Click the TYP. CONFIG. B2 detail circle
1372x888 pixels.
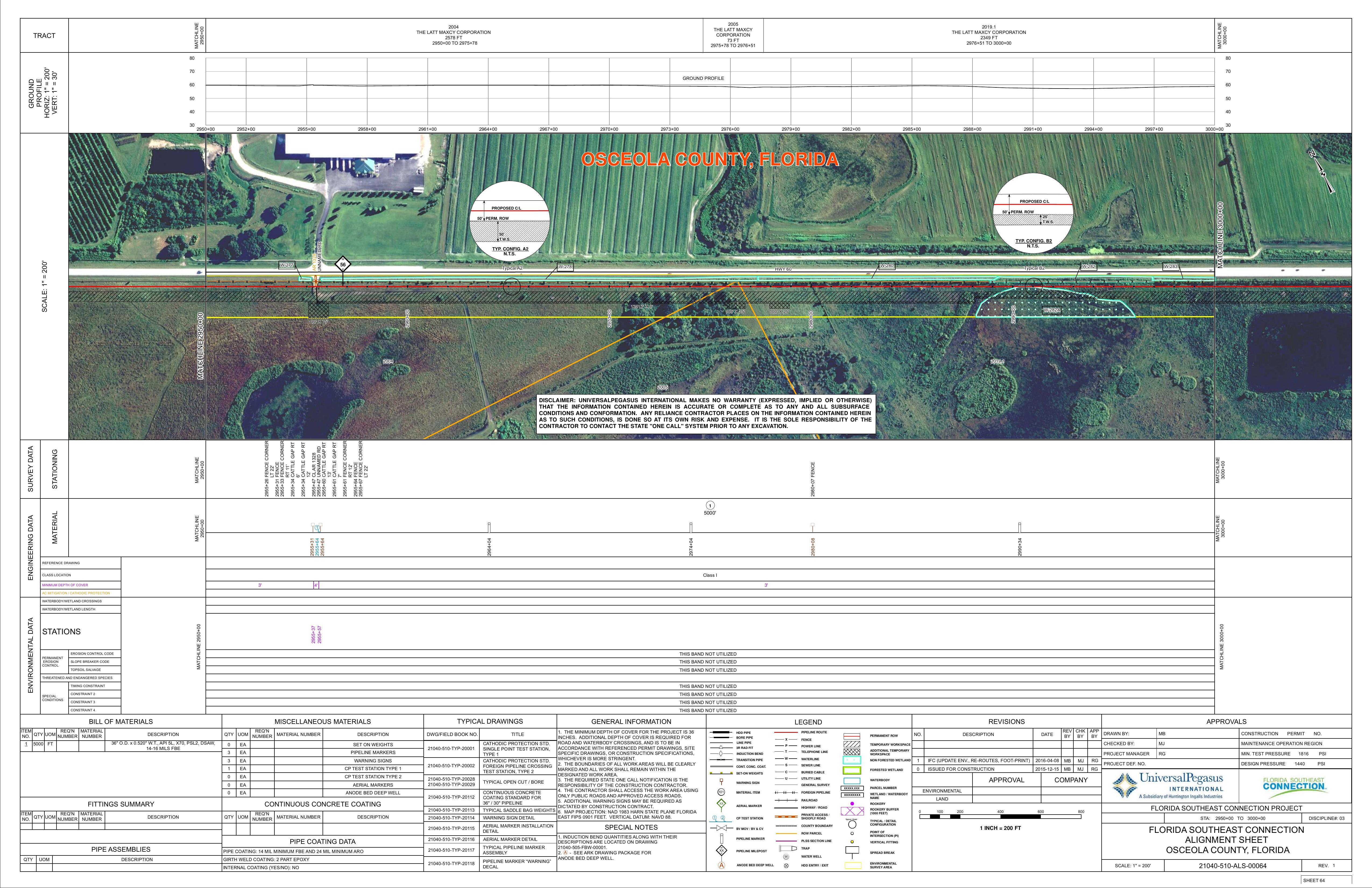click(1034, 213)
